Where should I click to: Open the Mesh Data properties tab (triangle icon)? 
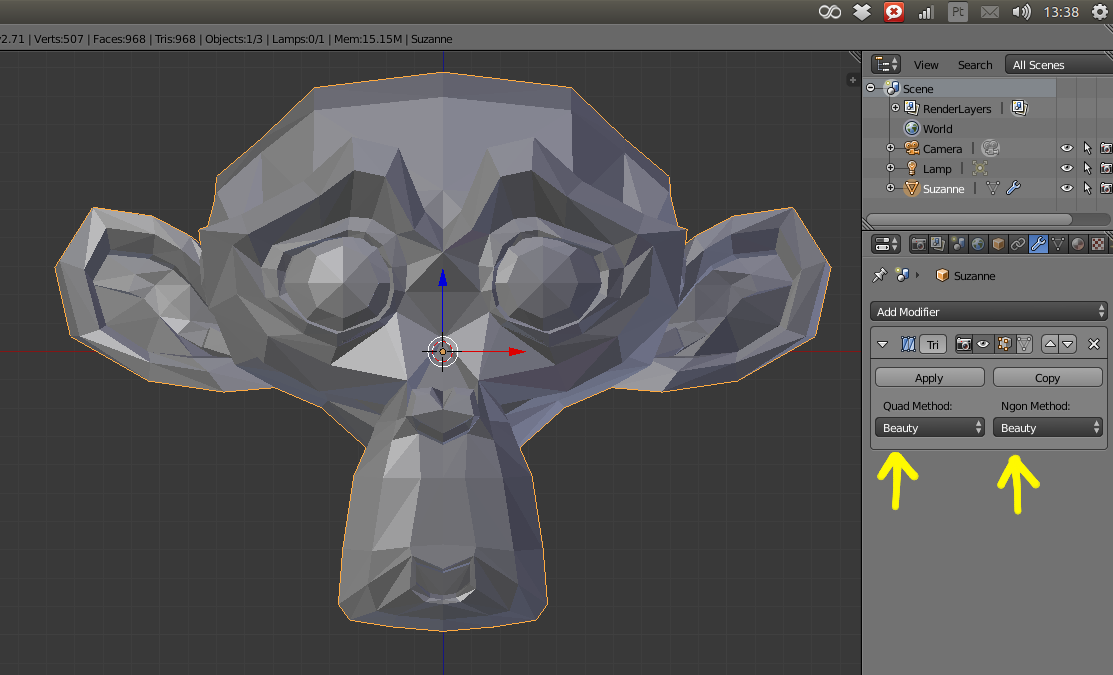(x=1058, y=244)
